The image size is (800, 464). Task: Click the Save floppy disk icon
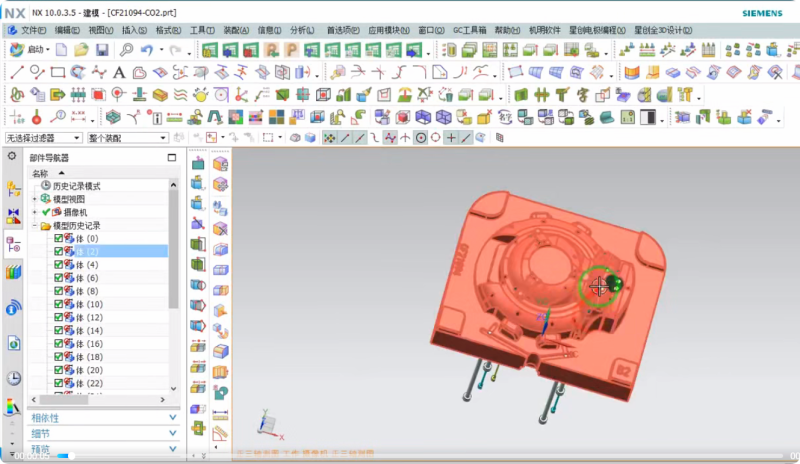tap(101, 49)
